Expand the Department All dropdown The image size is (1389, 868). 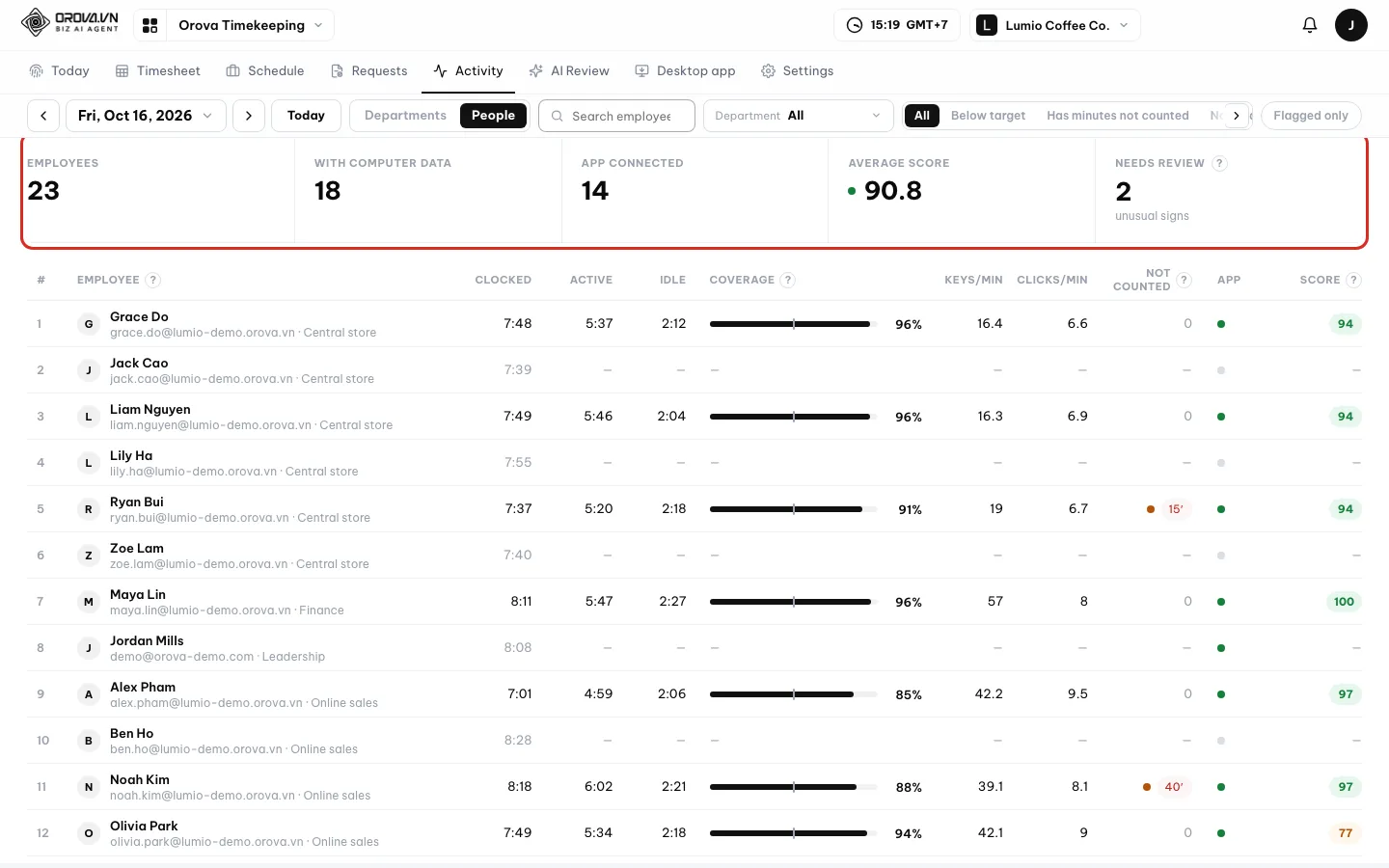[798, 116]
